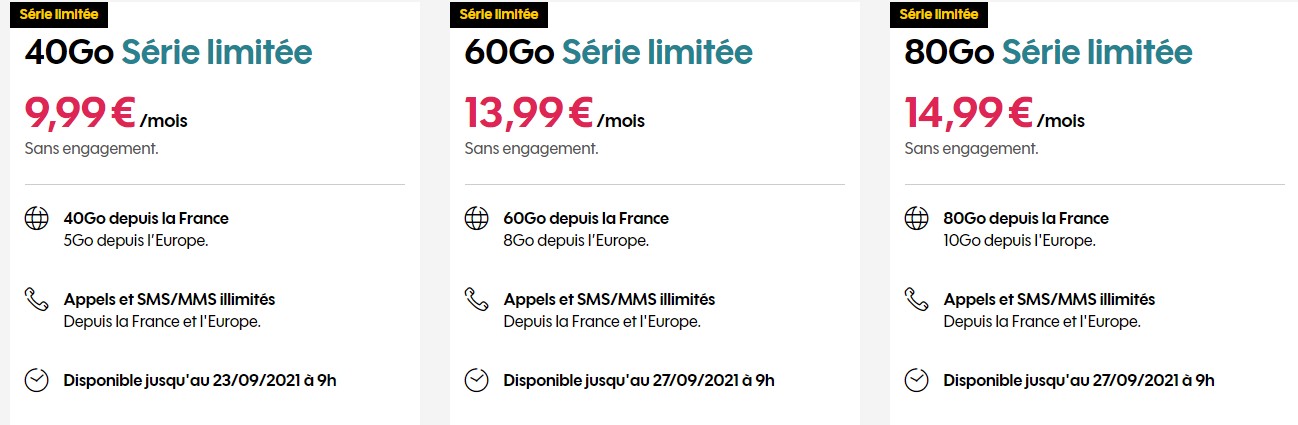Click the globe icon in the 80Go plan
This screenshot has height=425, width=1298.
point(916,219)
